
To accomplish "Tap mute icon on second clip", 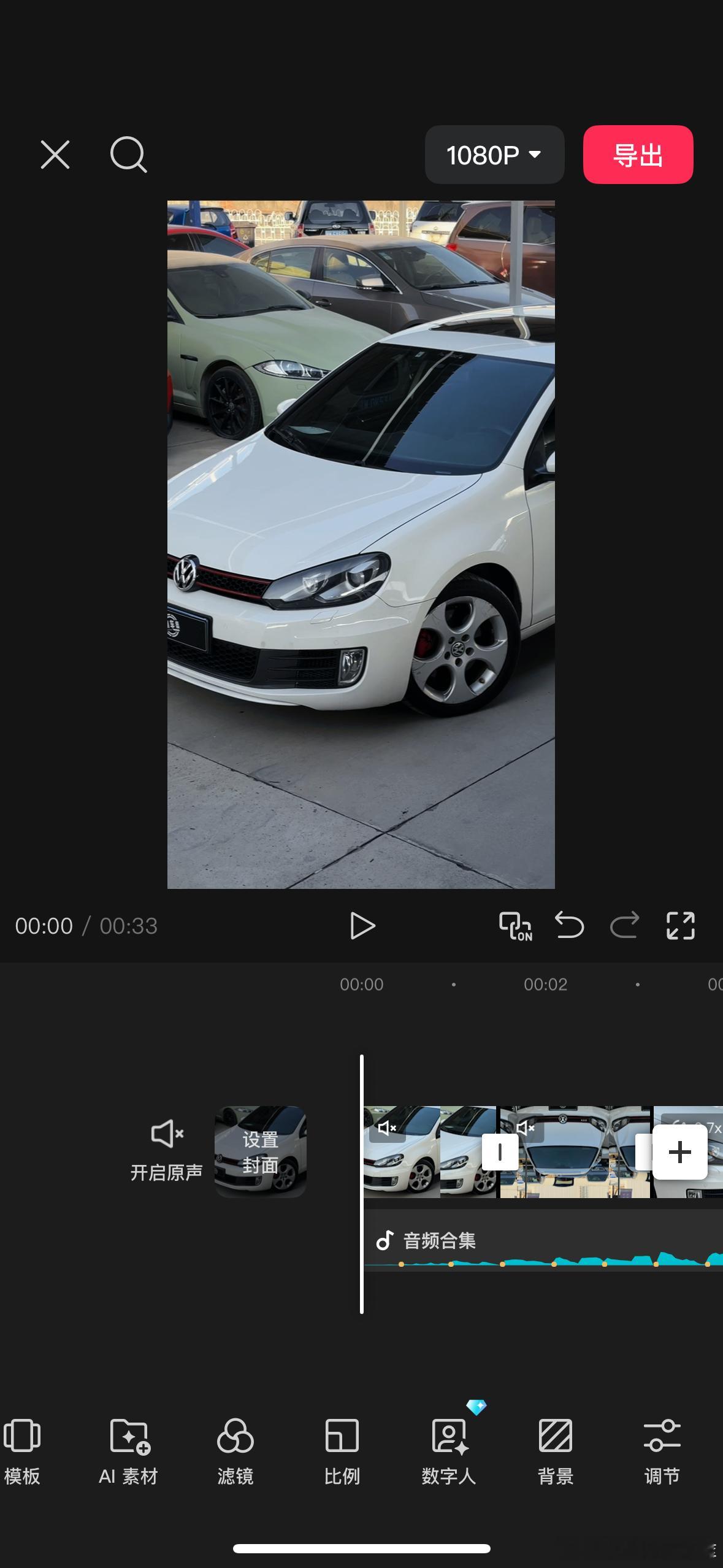I will [526, 1128].
